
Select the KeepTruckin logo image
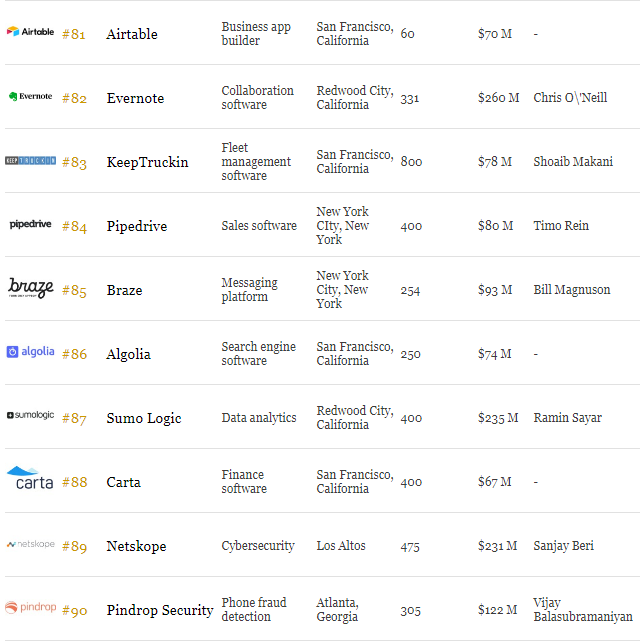30,160
